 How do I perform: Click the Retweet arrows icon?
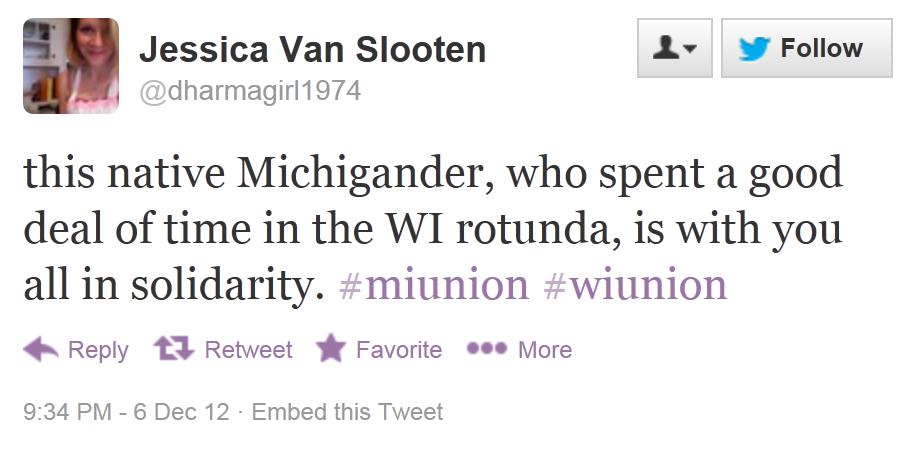tap(174, 348)
